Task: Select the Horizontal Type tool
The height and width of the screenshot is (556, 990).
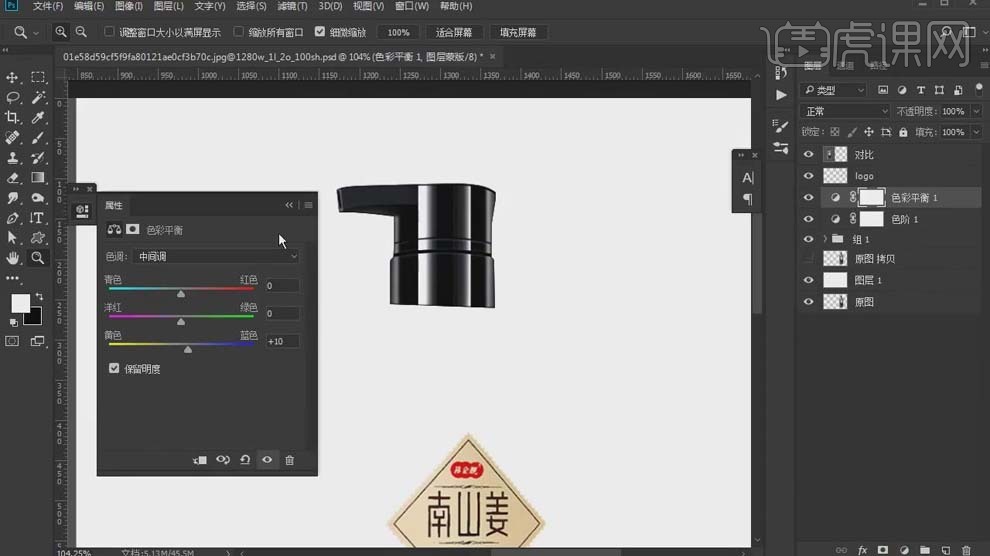Action: coord(38,217)
